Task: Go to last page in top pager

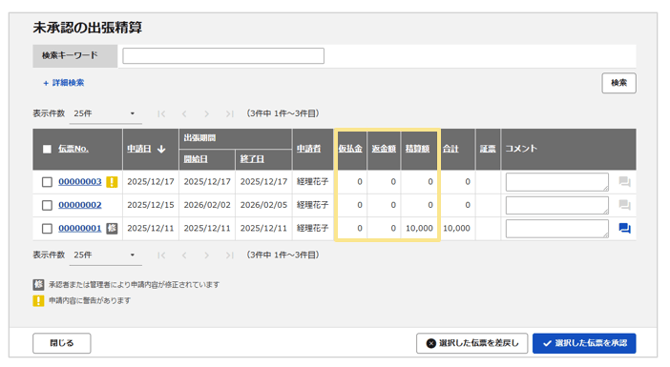Action: pos(229,114)
